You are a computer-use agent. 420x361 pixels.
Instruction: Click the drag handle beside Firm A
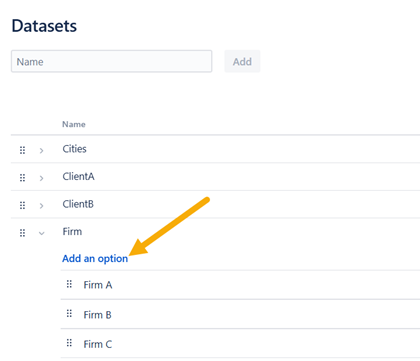69,284
